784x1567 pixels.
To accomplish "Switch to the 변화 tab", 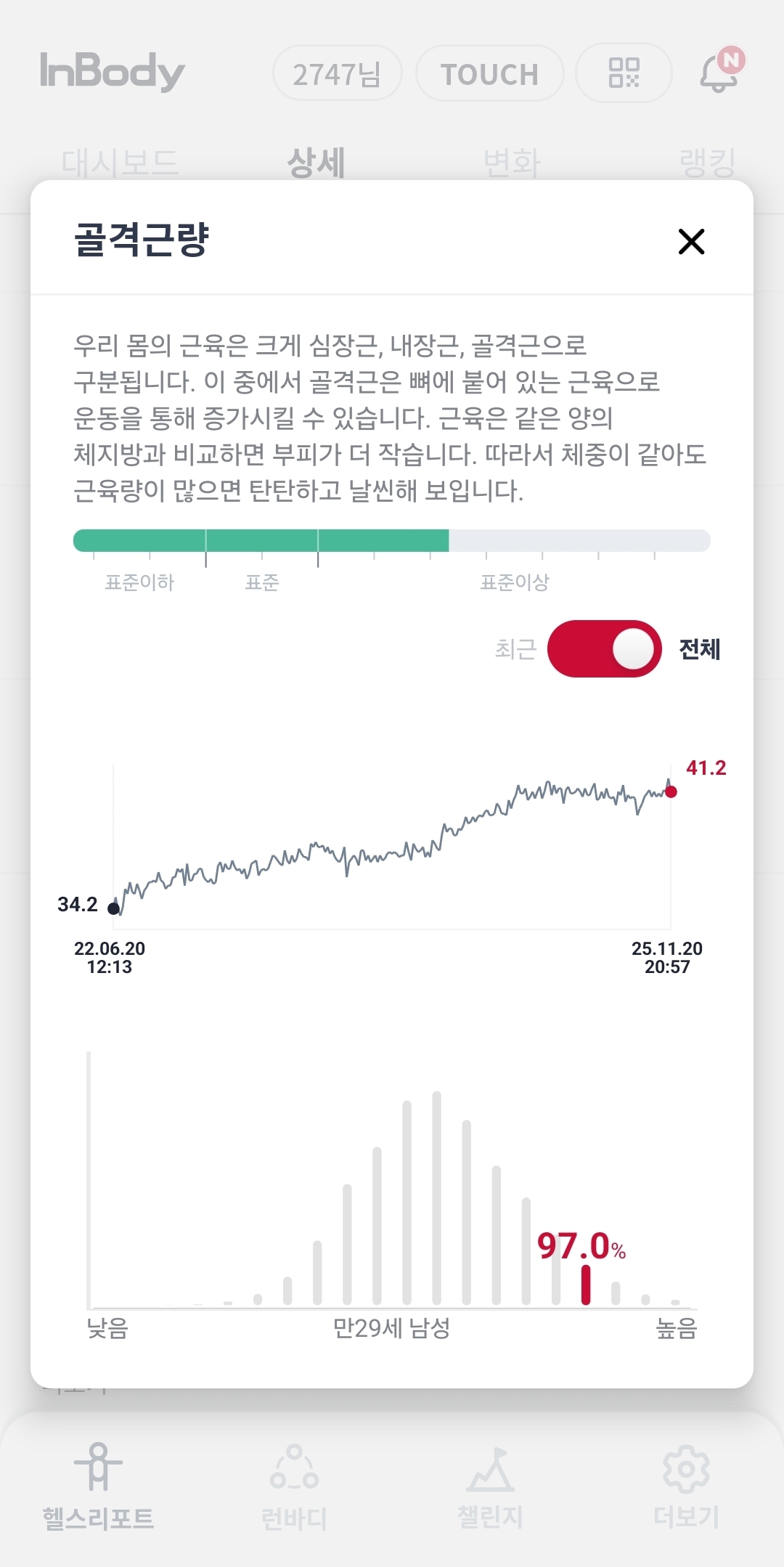I will [x=512, y=162].
